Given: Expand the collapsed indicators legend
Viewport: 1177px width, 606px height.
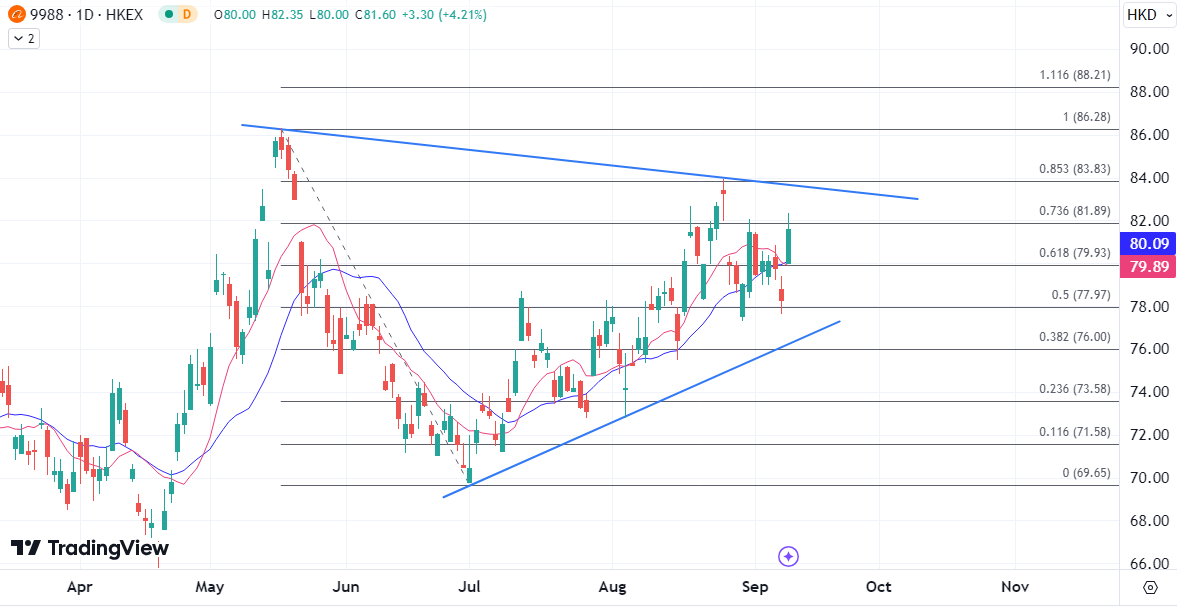Looking at the screenshot, I should point(22,38).
